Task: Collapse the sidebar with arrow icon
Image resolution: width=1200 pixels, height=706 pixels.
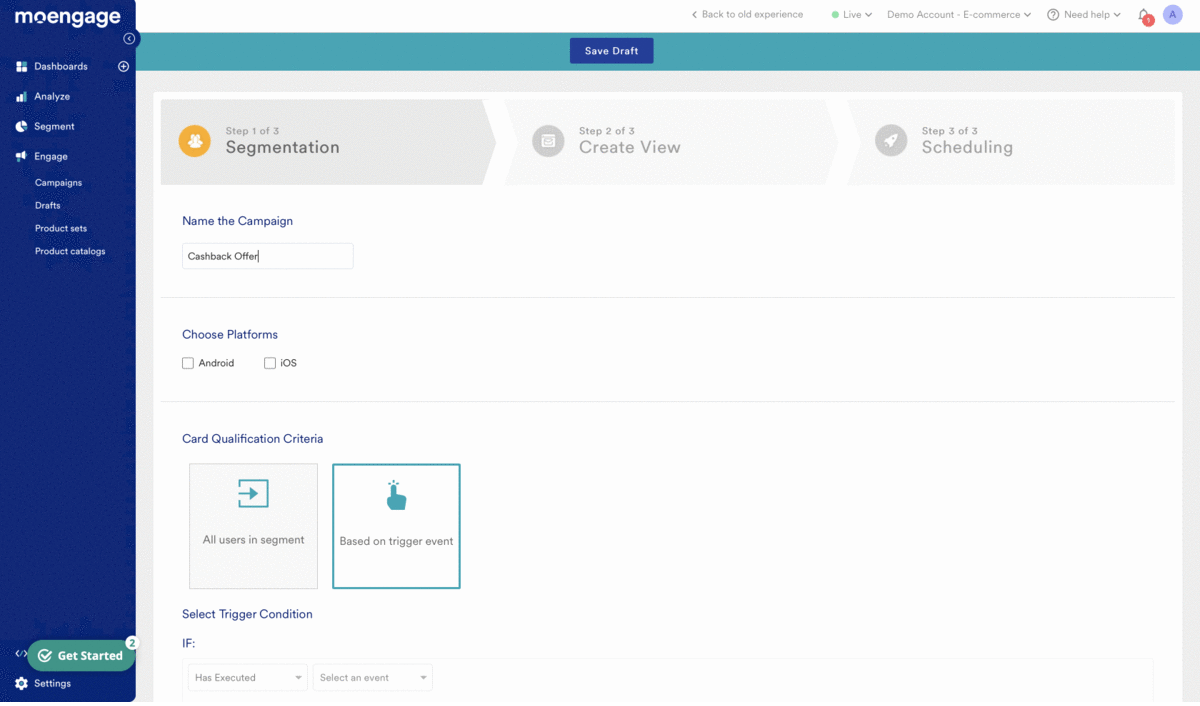Action: pyautogui.click(x=129, y=39)
